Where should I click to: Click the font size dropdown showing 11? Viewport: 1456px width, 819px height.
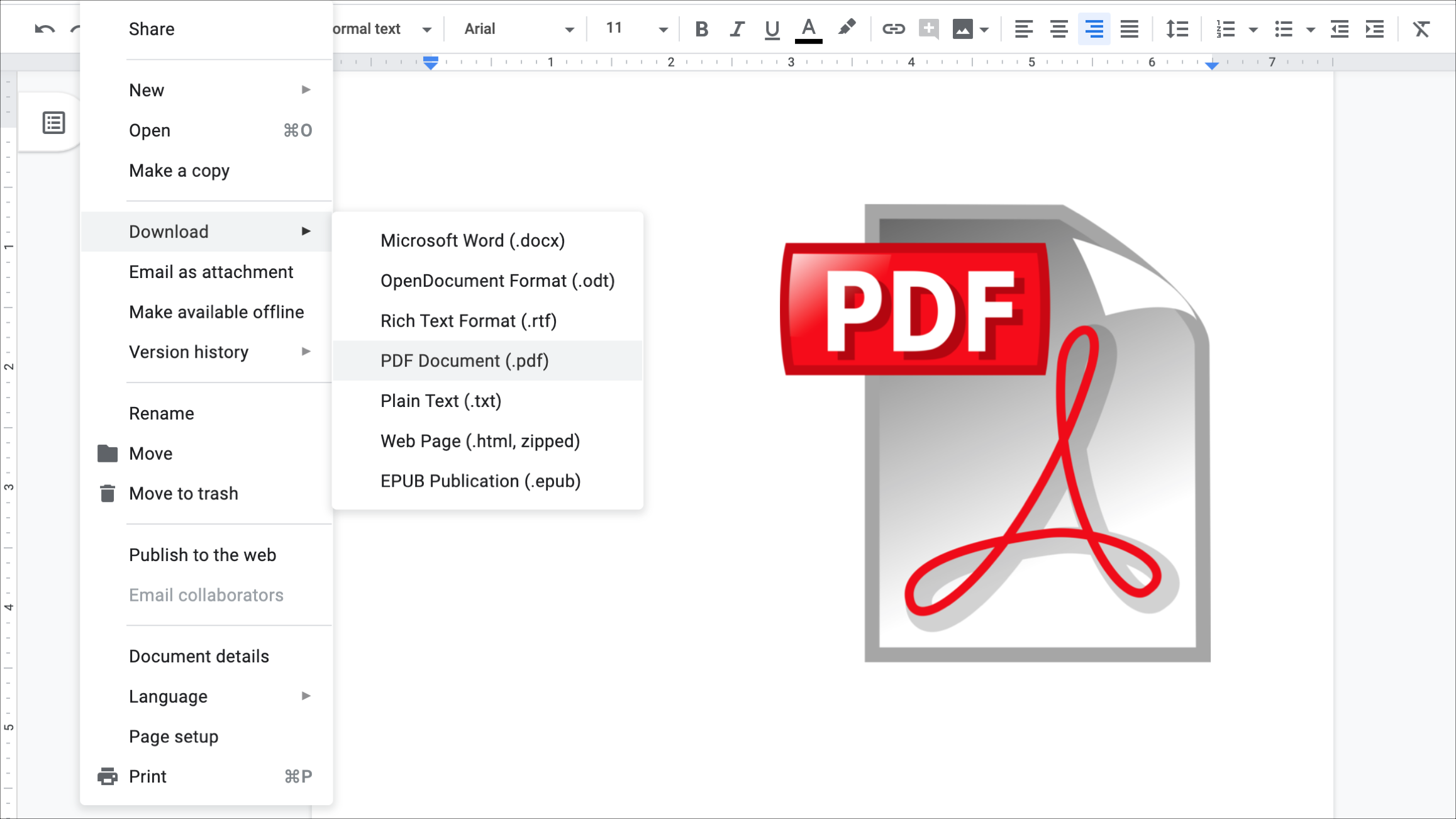[x=635, y=29]
